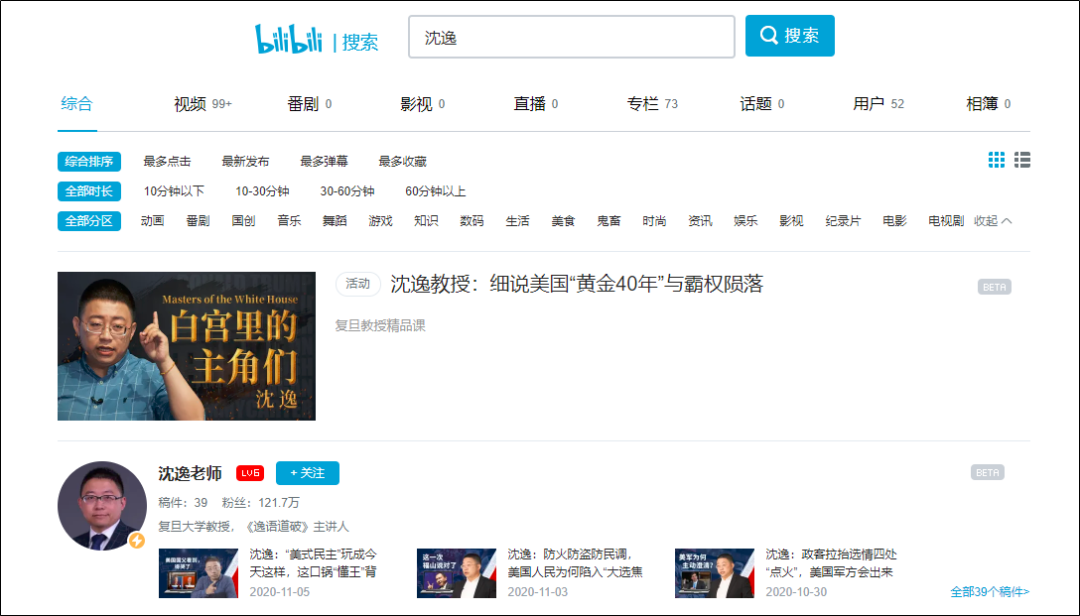This screenshot has height=616, width=1080.
Task: Switch to list view layout
Action: tap(1022, 160)
